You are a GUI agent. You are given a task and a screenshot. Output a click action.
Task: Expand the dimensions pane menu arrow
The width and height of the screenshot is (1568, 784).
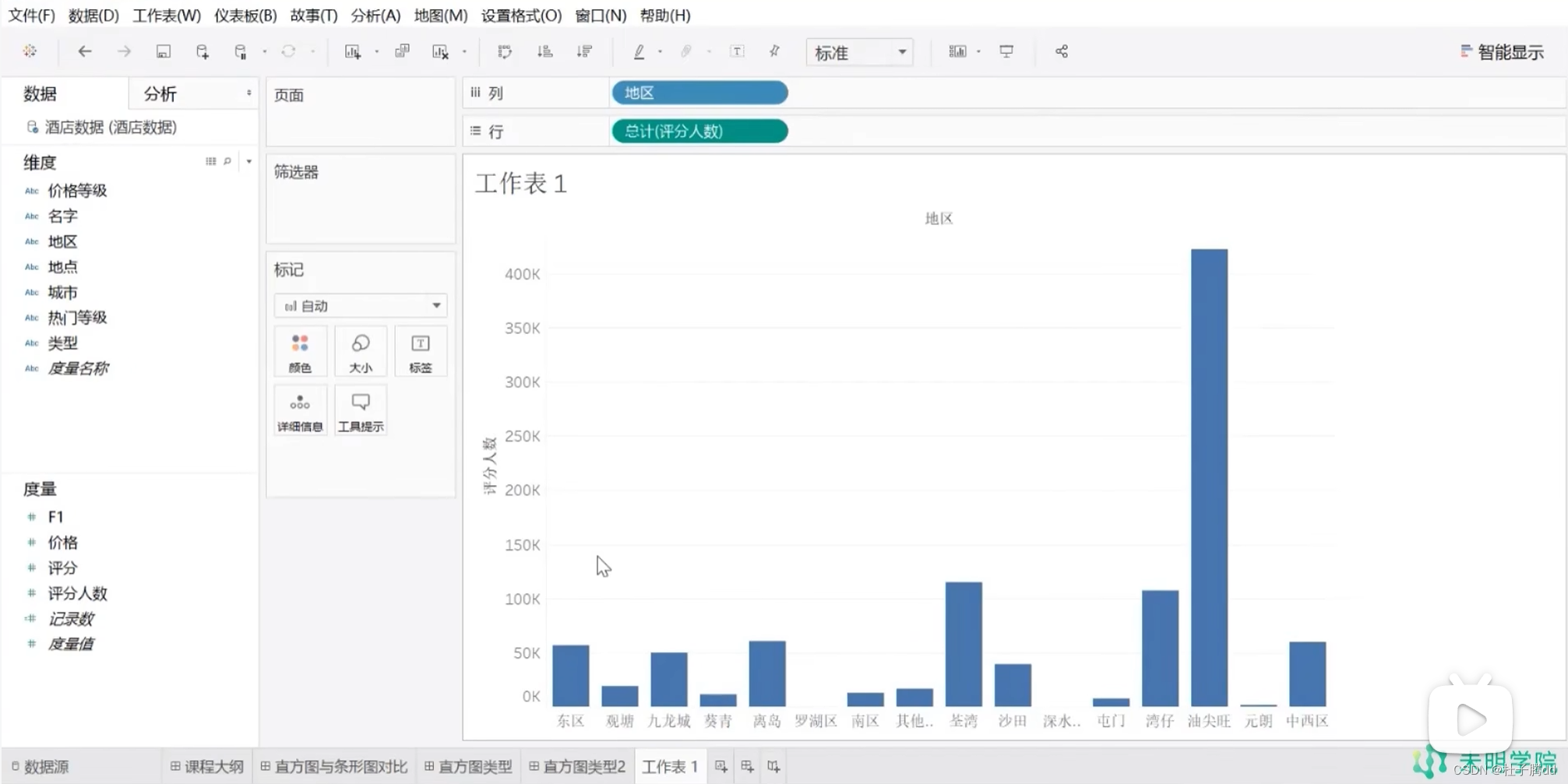(249, 161)
